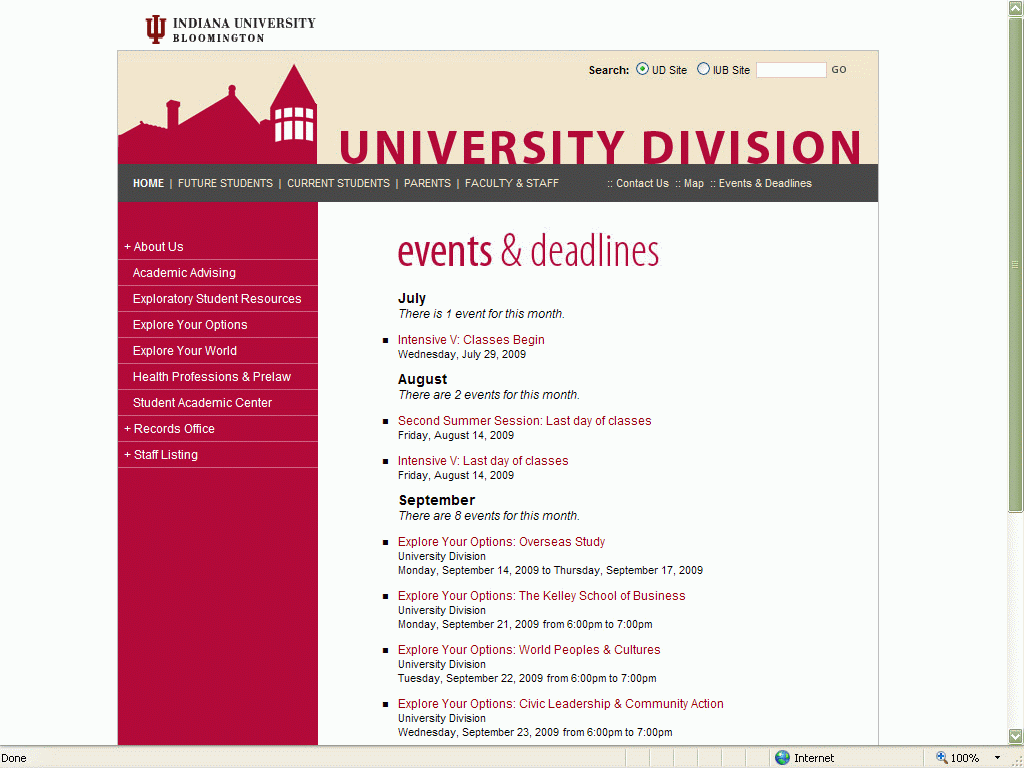Viewport: 1024px width, 768px height.
Task: Click the GO search button
Action: coord(839,70)
